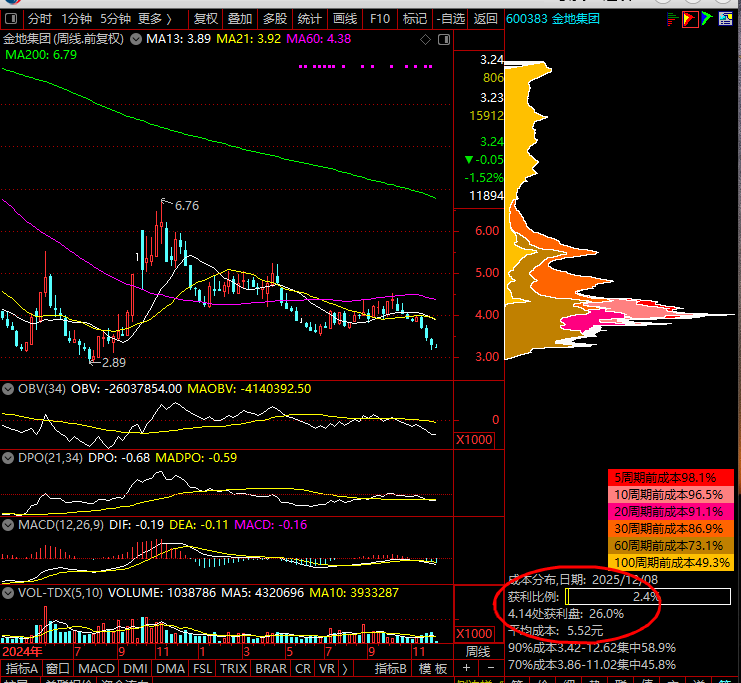Click the 2024年 time axis label
741x683 pixels.
tap(22, 652)
